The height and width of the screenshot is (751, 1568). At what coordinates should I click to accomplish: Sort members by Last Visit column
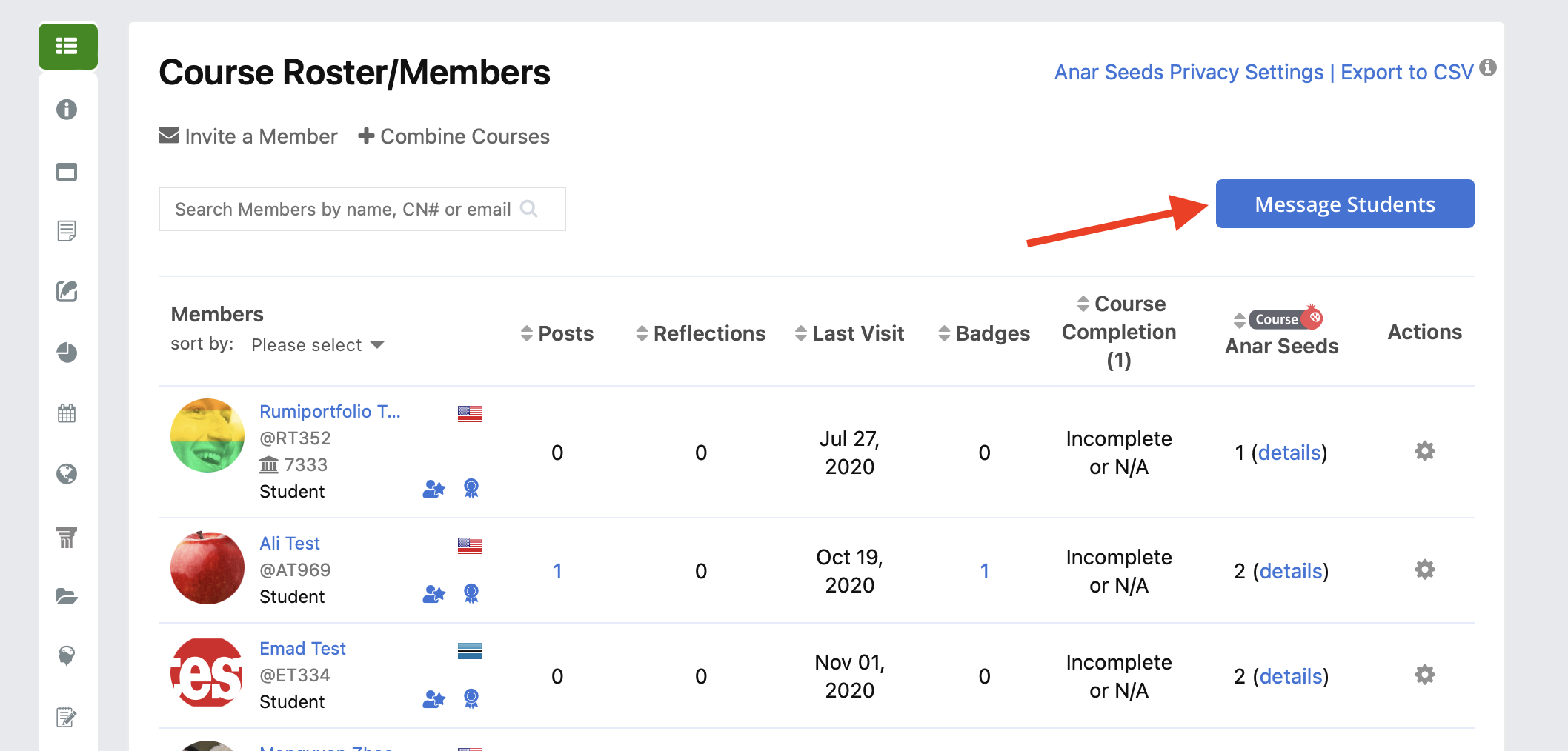point(849,333)
